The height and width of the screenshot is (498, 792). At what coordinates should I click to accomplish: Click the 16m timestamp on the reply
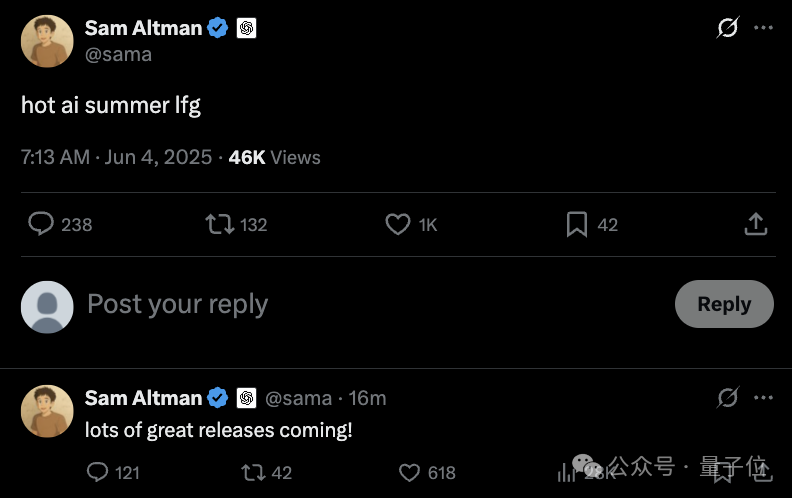(367, 398)
